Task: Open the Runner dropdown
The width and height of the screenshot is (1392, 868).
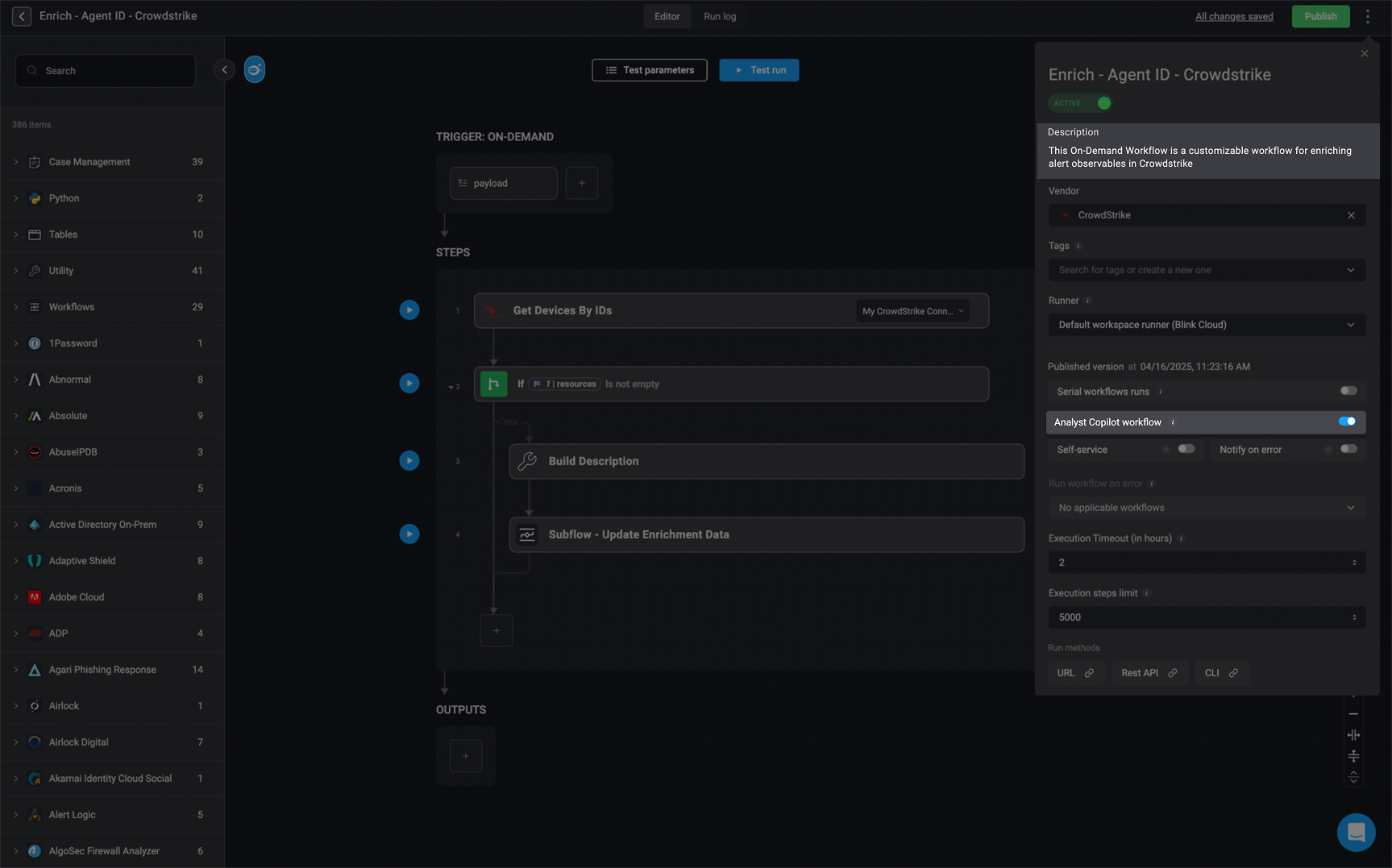Action: 1207,325
